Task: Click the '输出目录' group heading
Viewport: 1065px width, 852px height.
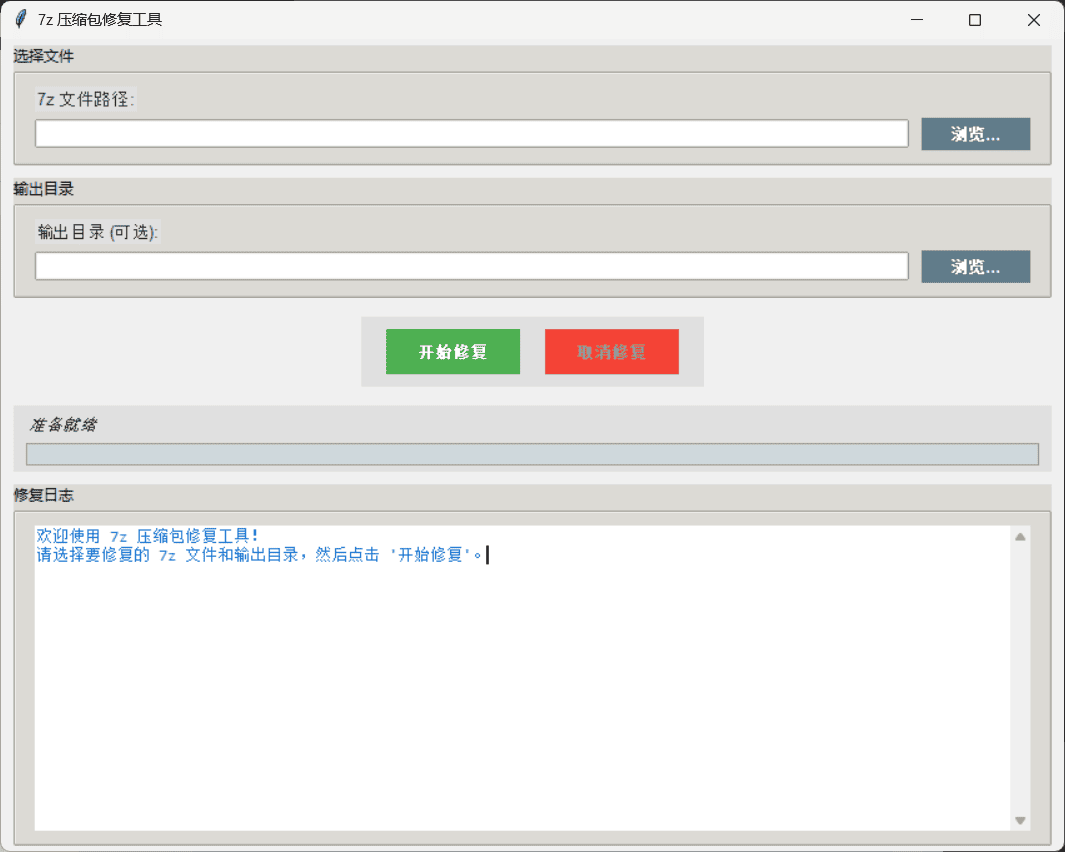Action: [x=43, y=189]
